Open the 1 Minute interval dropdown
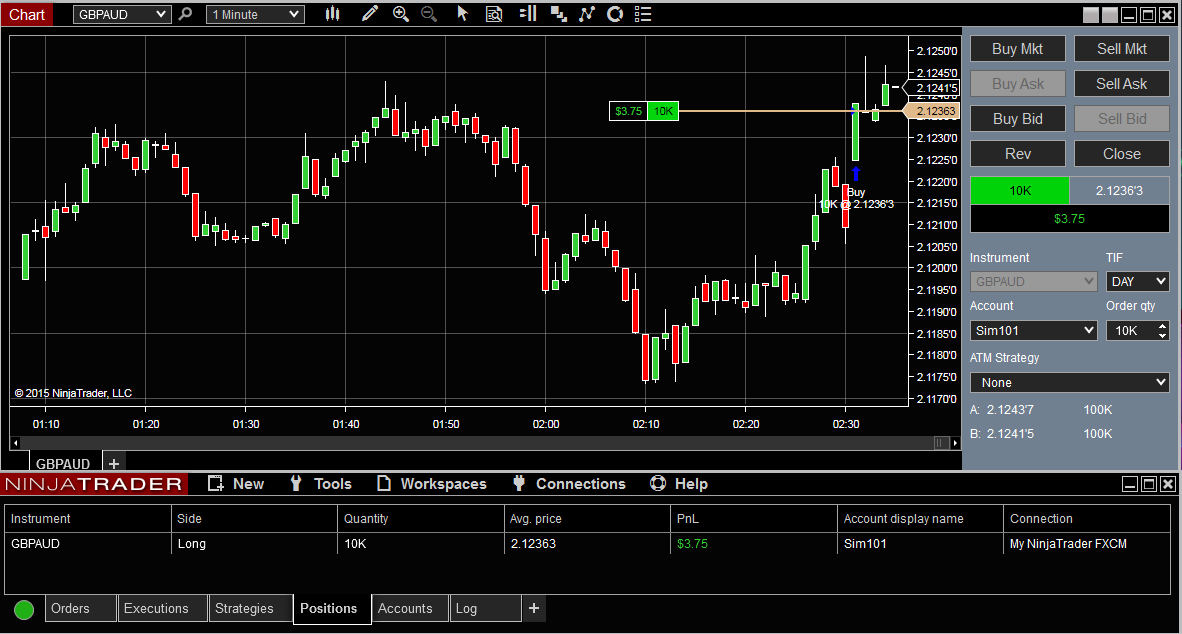The width and height of the screenshot is (1182, 634). coord(255,14)
